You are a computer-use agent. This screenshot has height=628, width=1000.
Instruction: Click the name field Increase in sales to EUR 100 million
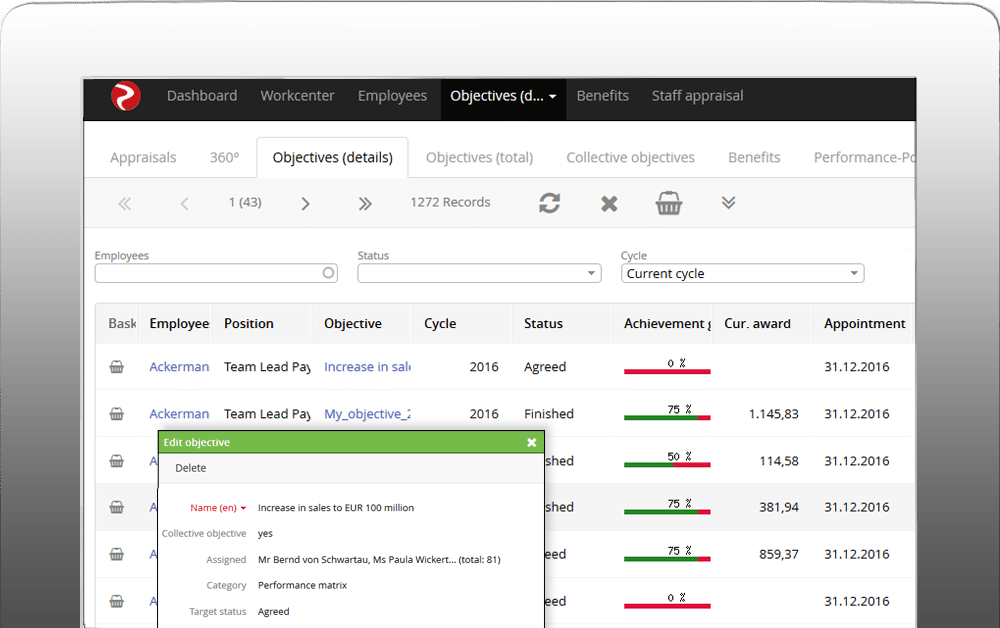335,508
